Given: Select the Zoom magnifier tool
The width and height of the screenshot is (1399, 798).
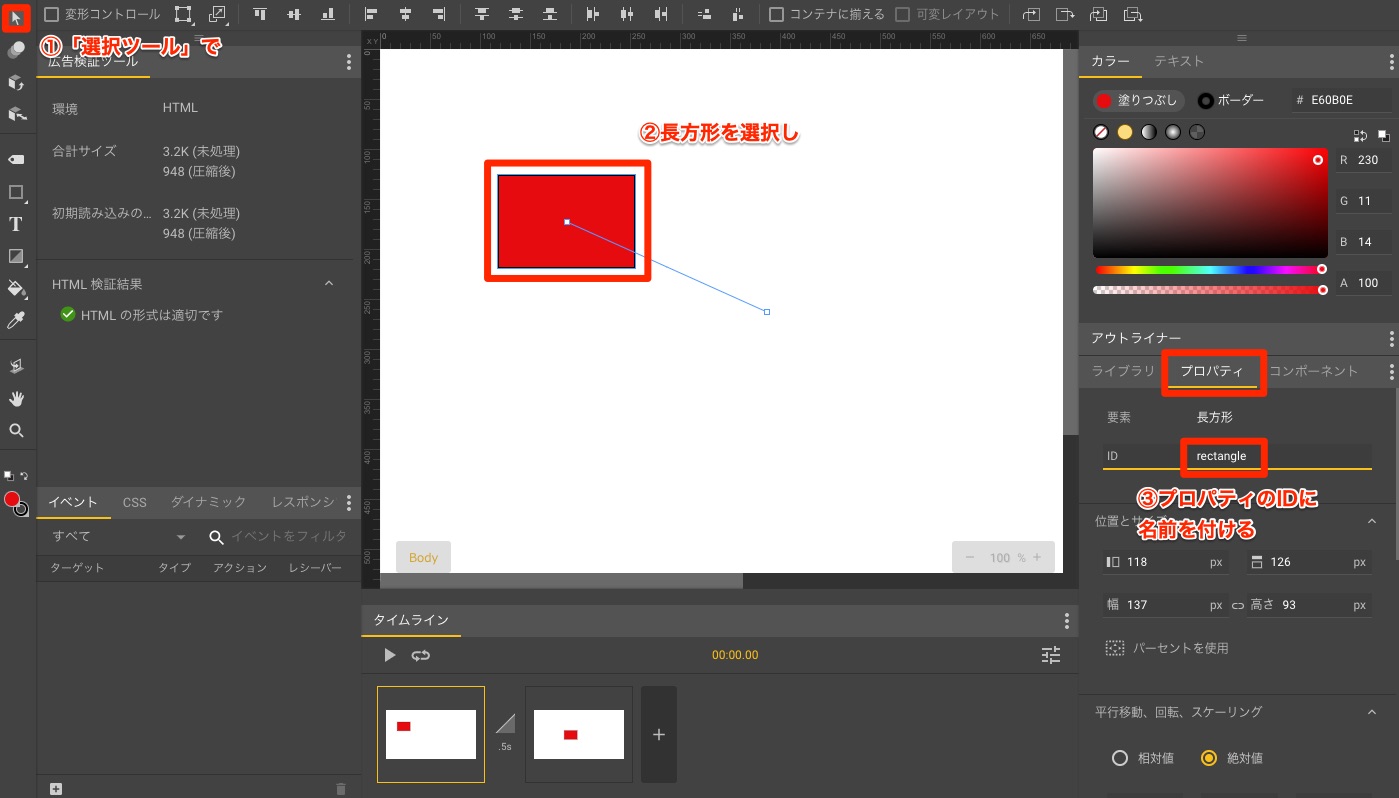Looking at the screenshot, I should pyautogui.click(x=16, y=430).
